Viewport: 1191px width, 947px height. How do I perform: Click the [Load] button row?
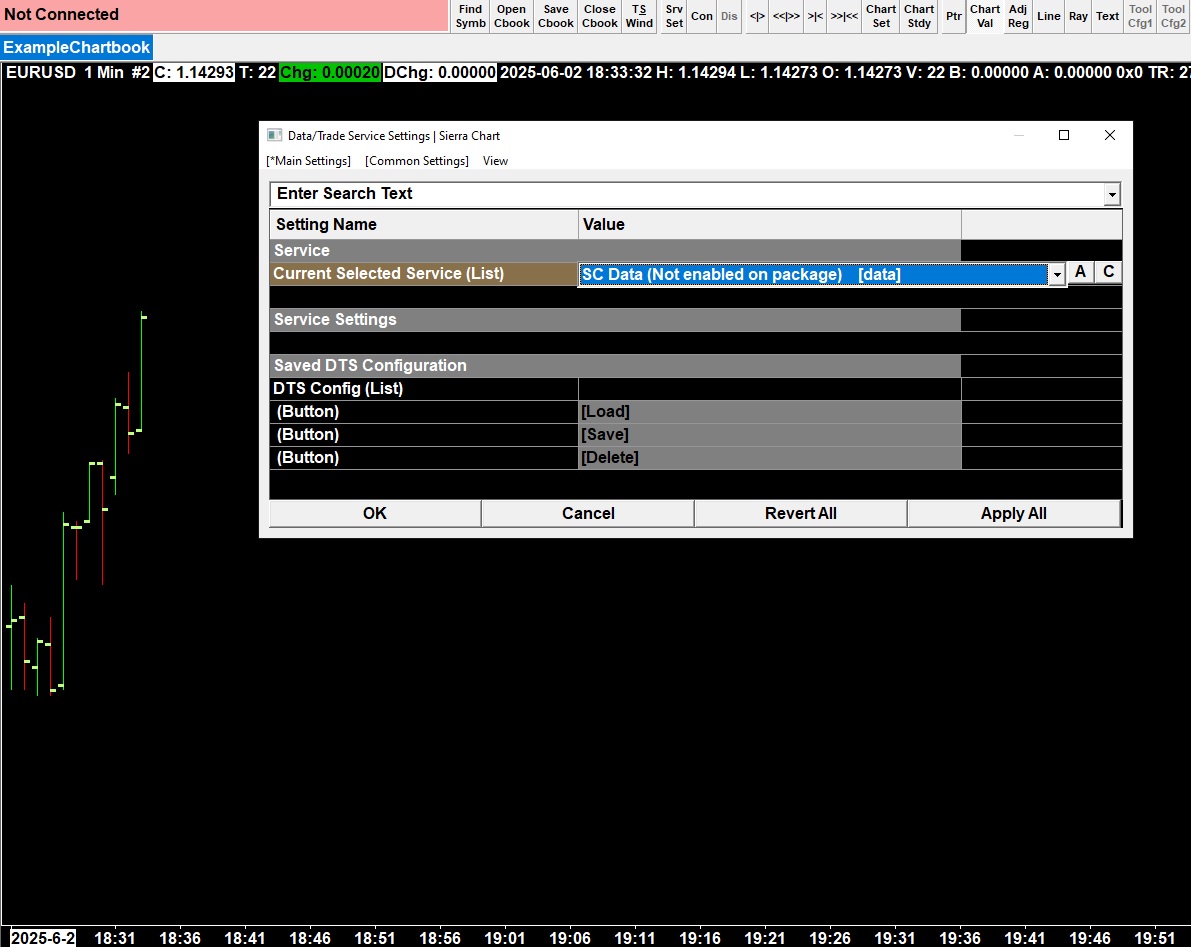(769, 412)
